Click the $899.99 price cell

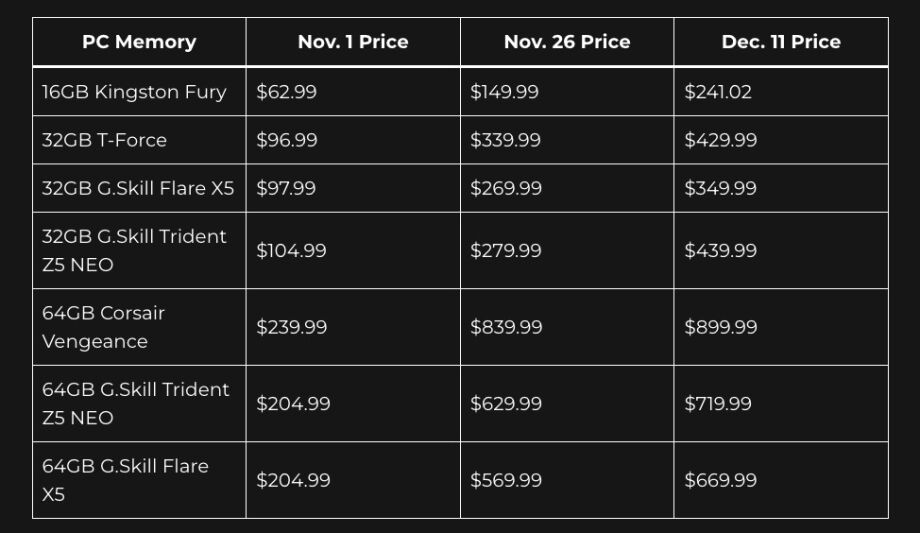720,327
